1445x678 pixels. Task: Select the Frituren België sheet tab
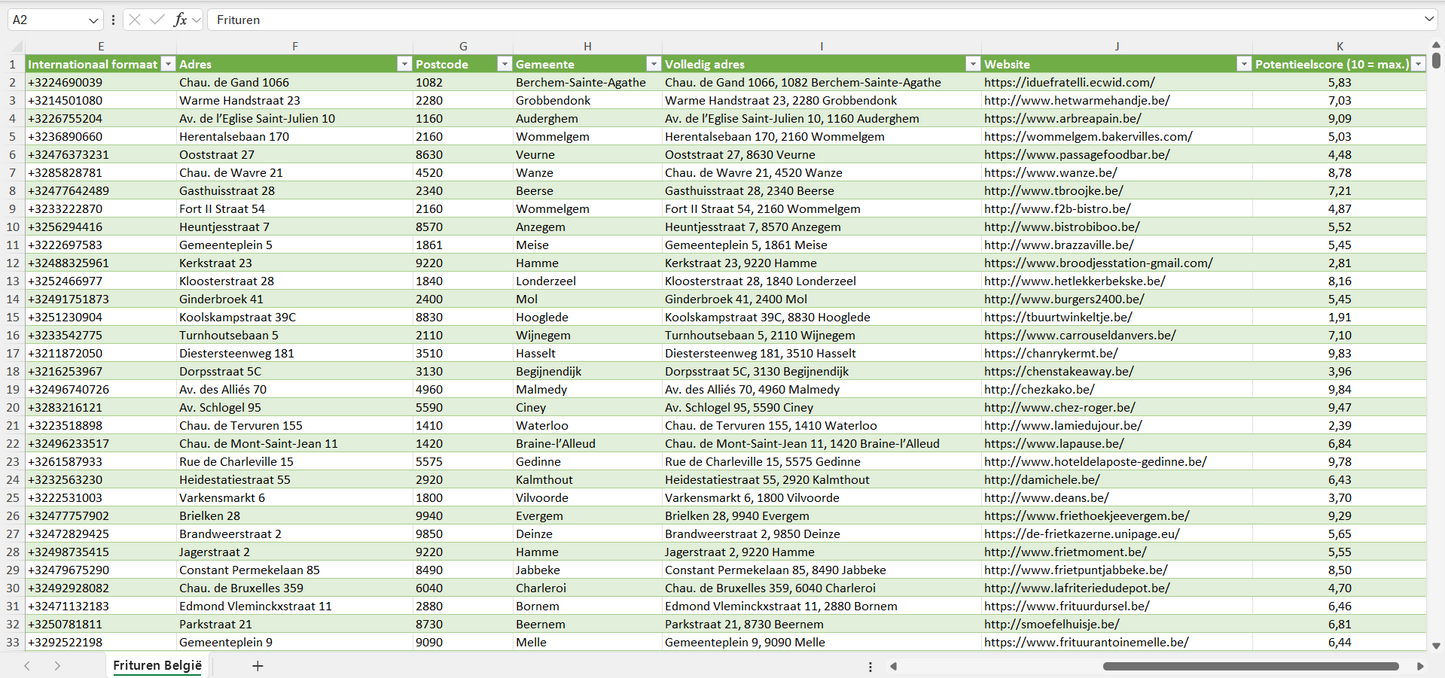[157, 666]
